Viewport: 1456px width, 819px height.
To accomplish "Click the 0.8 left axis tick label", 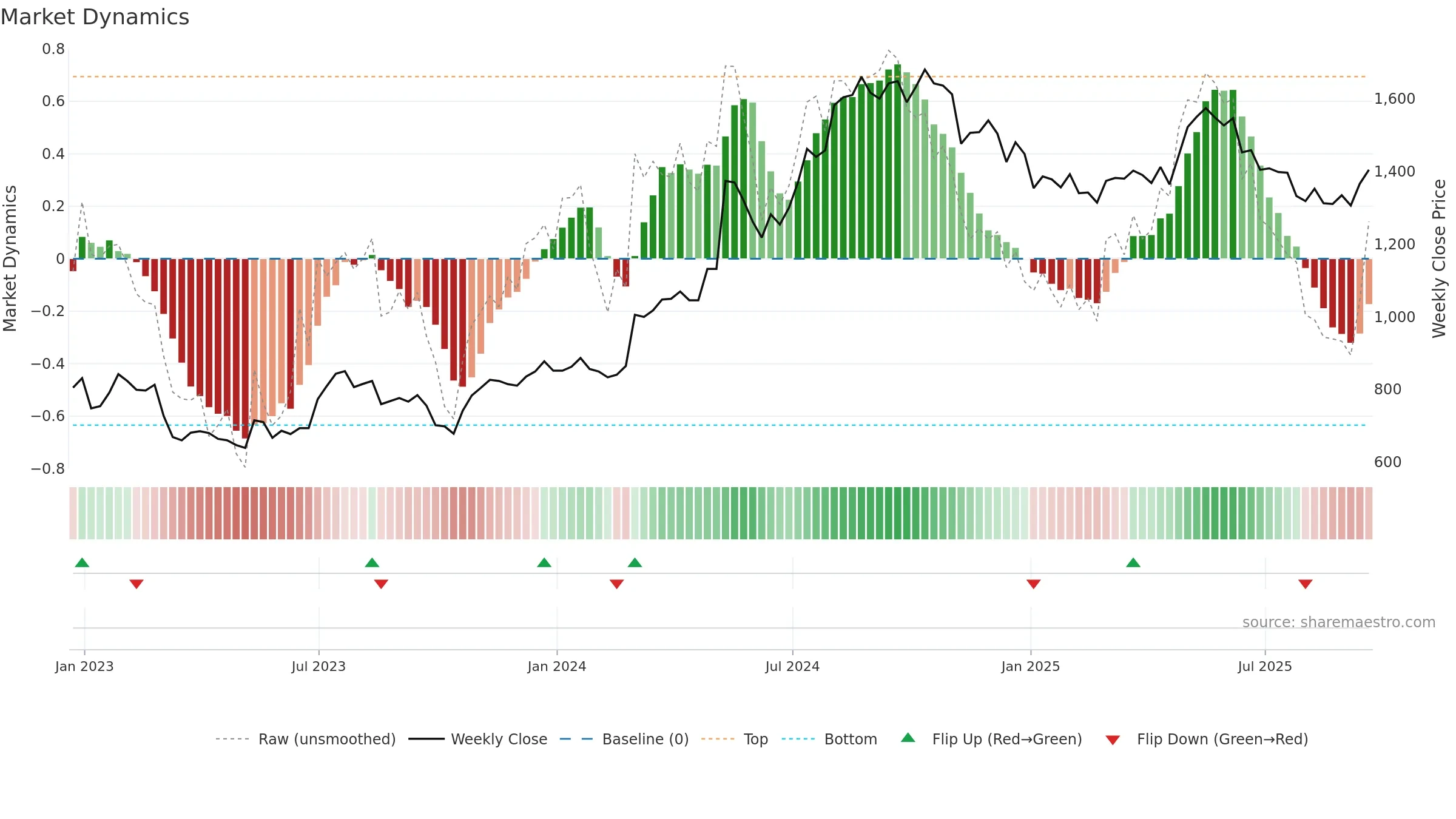I will pyautogui.click(x=53, y=49).
